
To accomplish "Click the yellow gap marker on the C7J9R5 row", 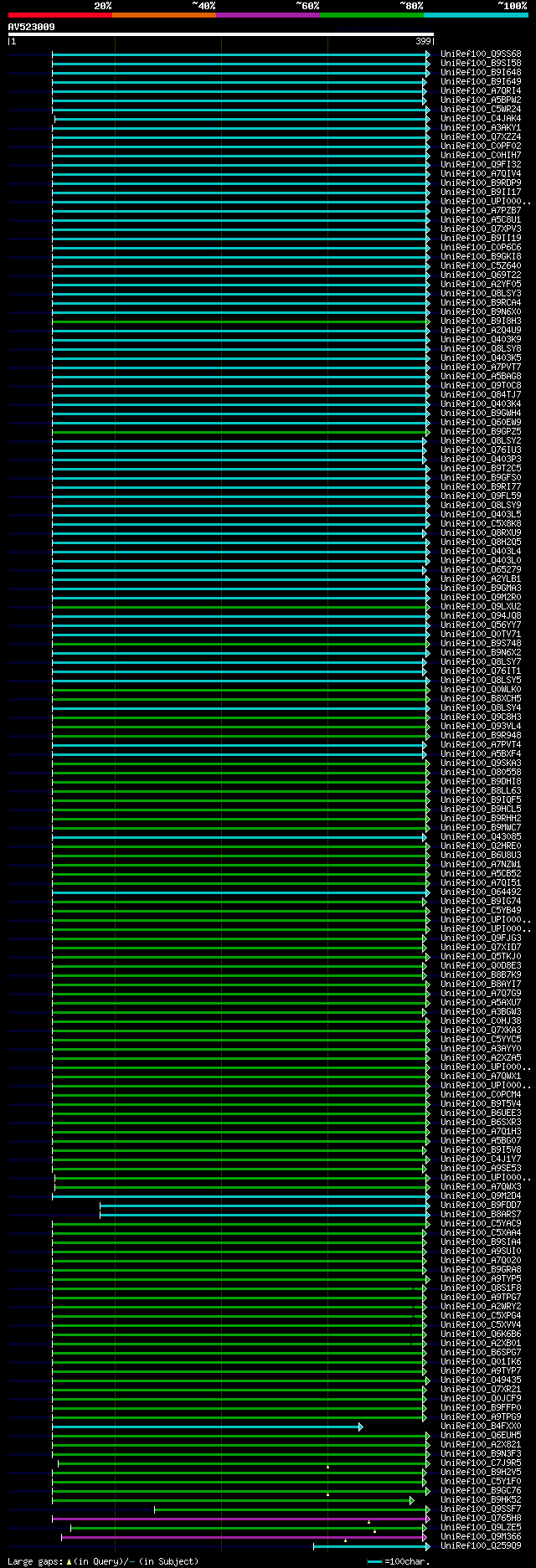I will pos(327,1467).
